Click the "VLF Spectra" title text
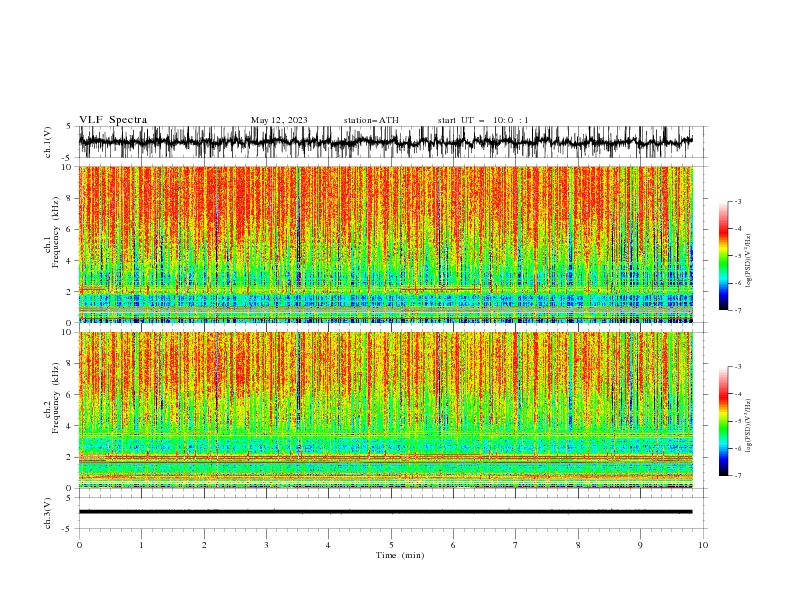Image resolution: width=792 pixels, height=612 pixels. tap(113, 120)
